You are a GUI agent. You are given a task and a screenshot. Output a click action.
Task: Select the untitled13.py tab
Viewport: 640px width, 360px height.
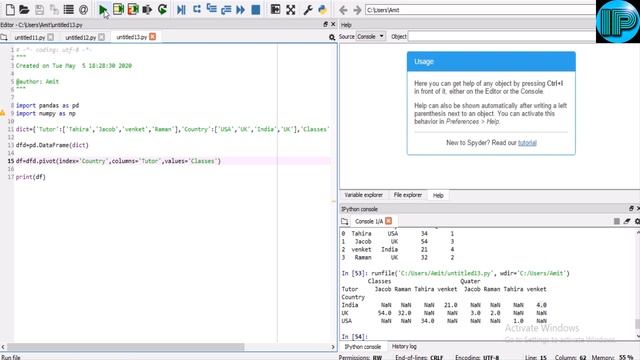pyautogui.click(x=131, y=37)
